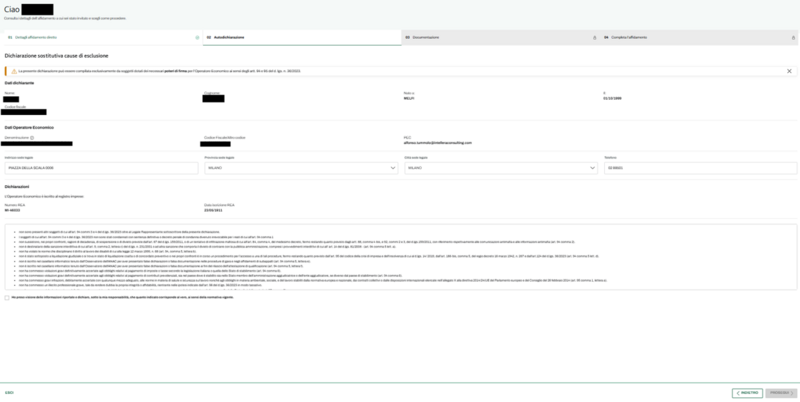Click the lock icon on Completa l'affidamento step
The height and width of the screenshot is (402, 800).
[x=793, y=38]
